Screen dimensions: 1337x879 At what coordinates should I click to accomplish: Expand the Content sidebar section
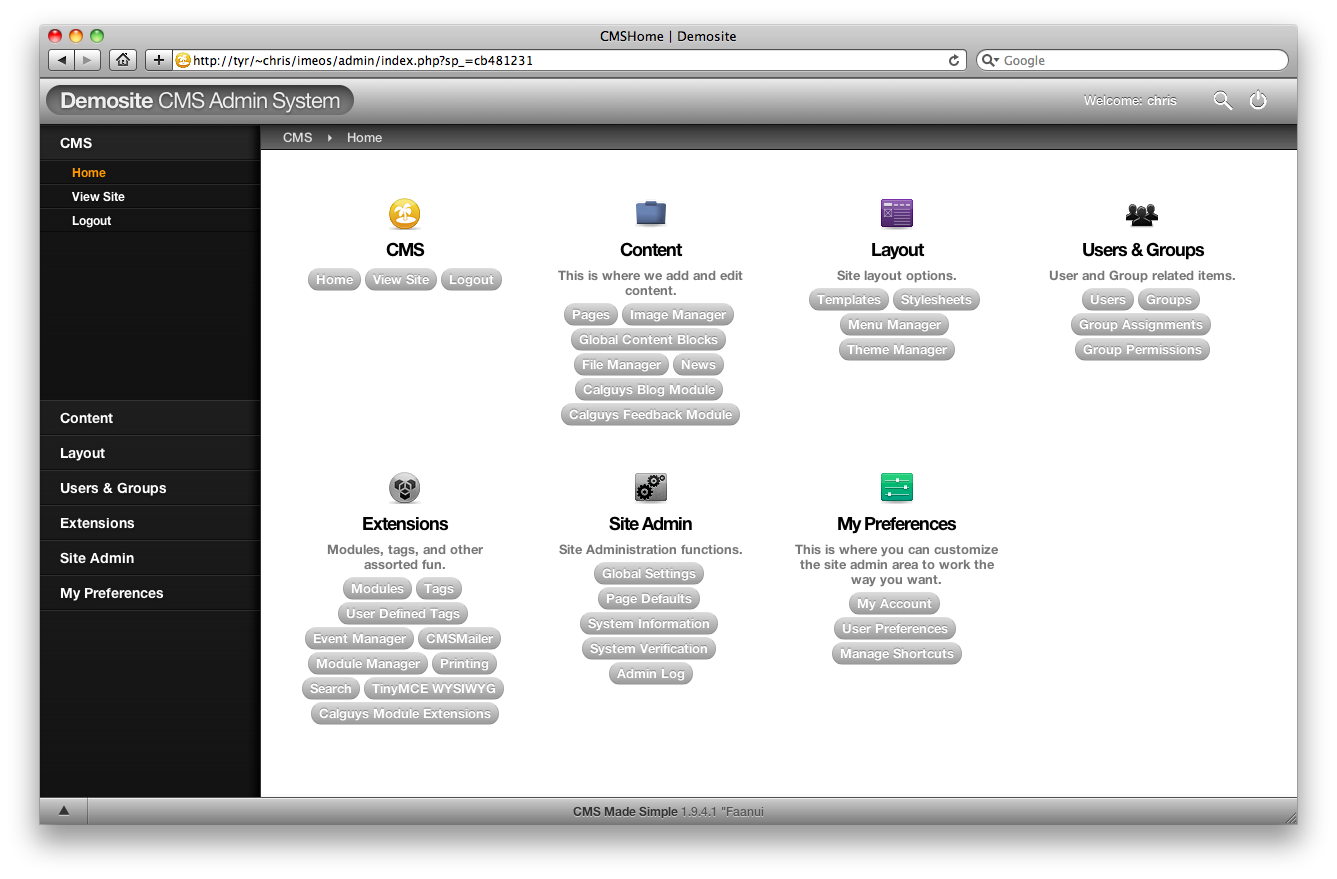coord(150,418)
